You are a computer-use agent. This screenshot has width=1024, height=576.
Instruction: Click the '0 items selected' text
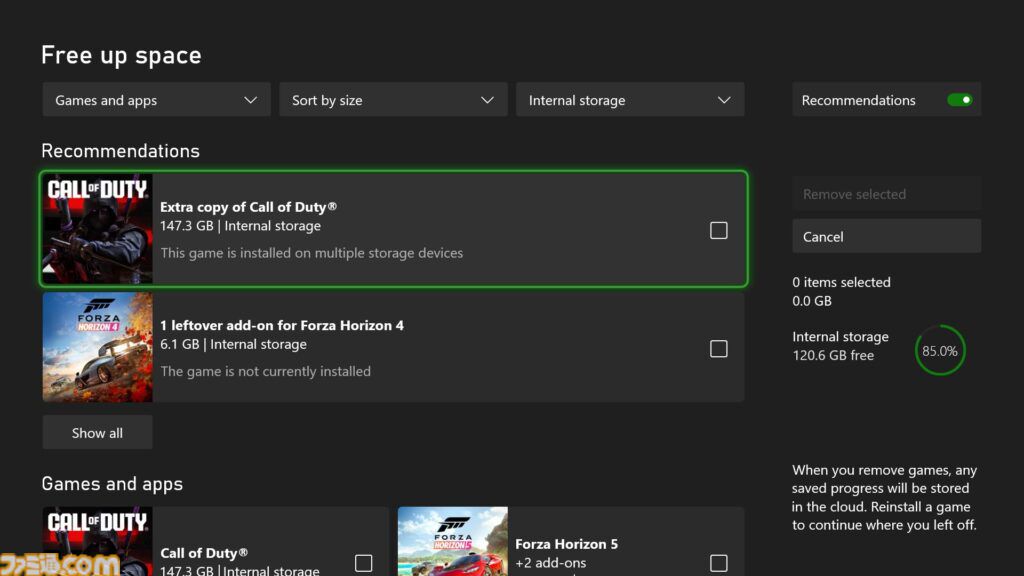(841, 282)
